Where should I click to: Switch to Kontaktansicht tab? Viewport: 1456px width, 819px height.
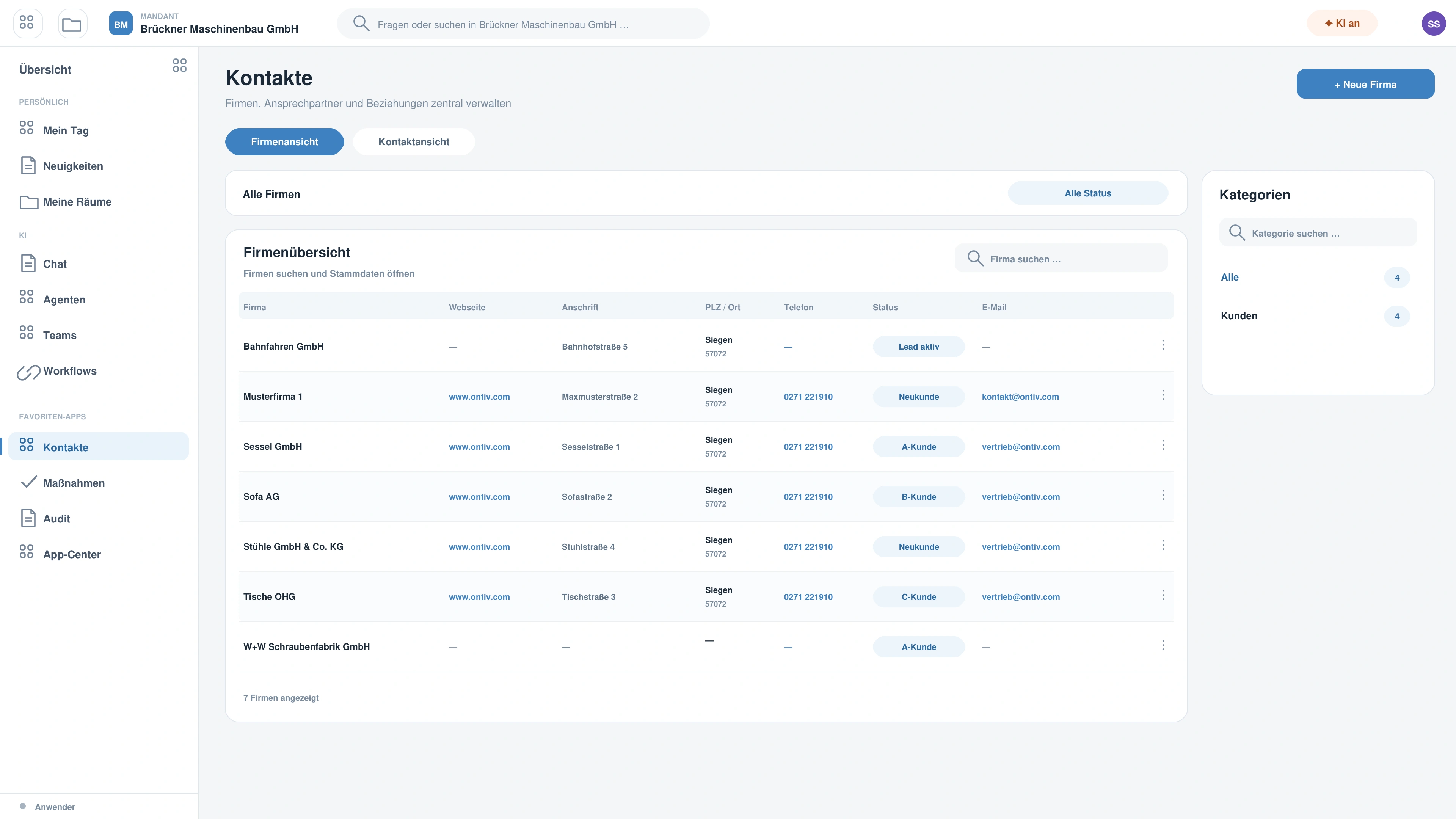coord(414,142)
